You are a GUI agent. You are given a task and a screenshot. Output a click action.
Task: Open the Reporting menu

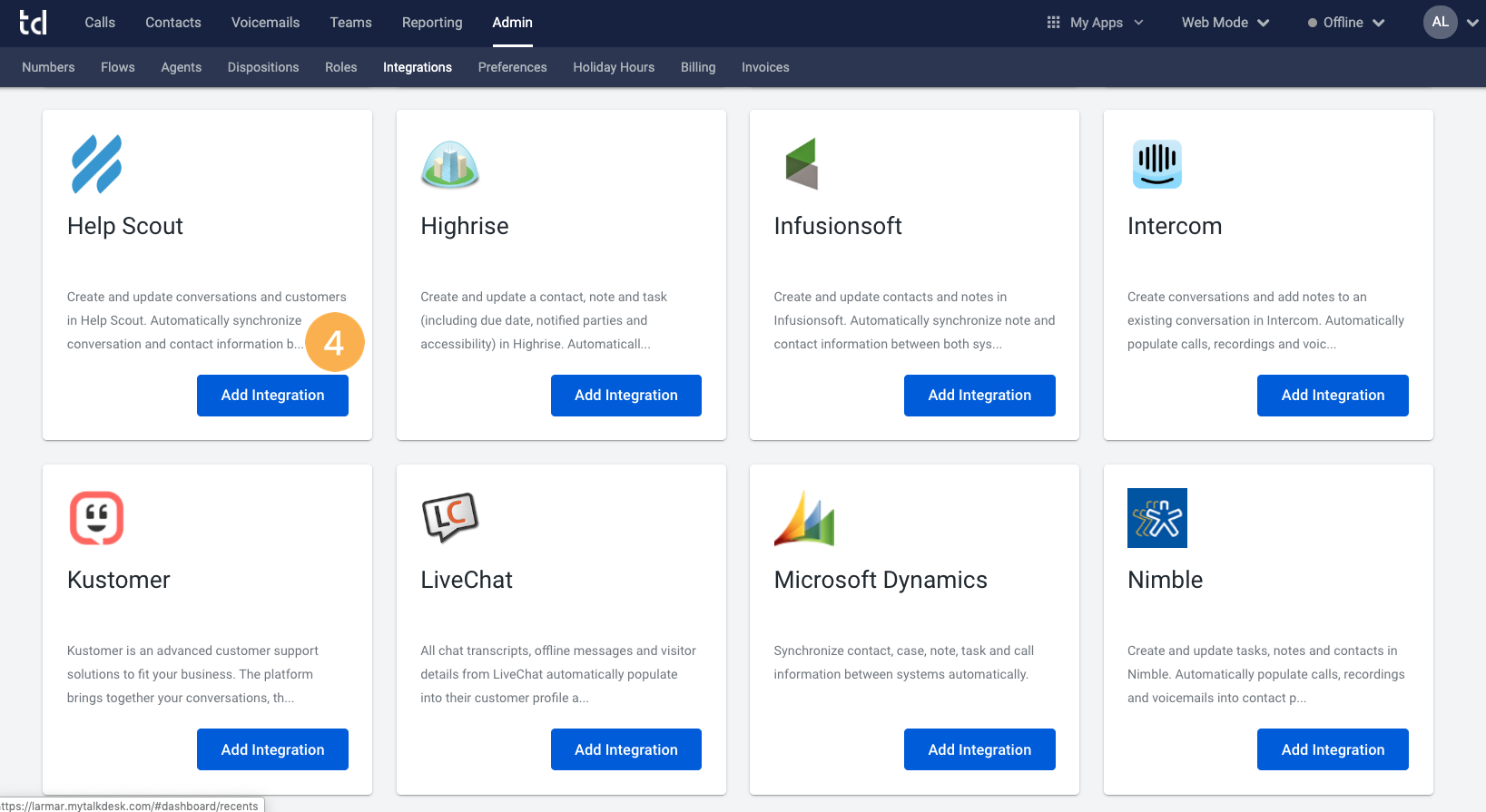pyautogui.click(x=432, y=23)
